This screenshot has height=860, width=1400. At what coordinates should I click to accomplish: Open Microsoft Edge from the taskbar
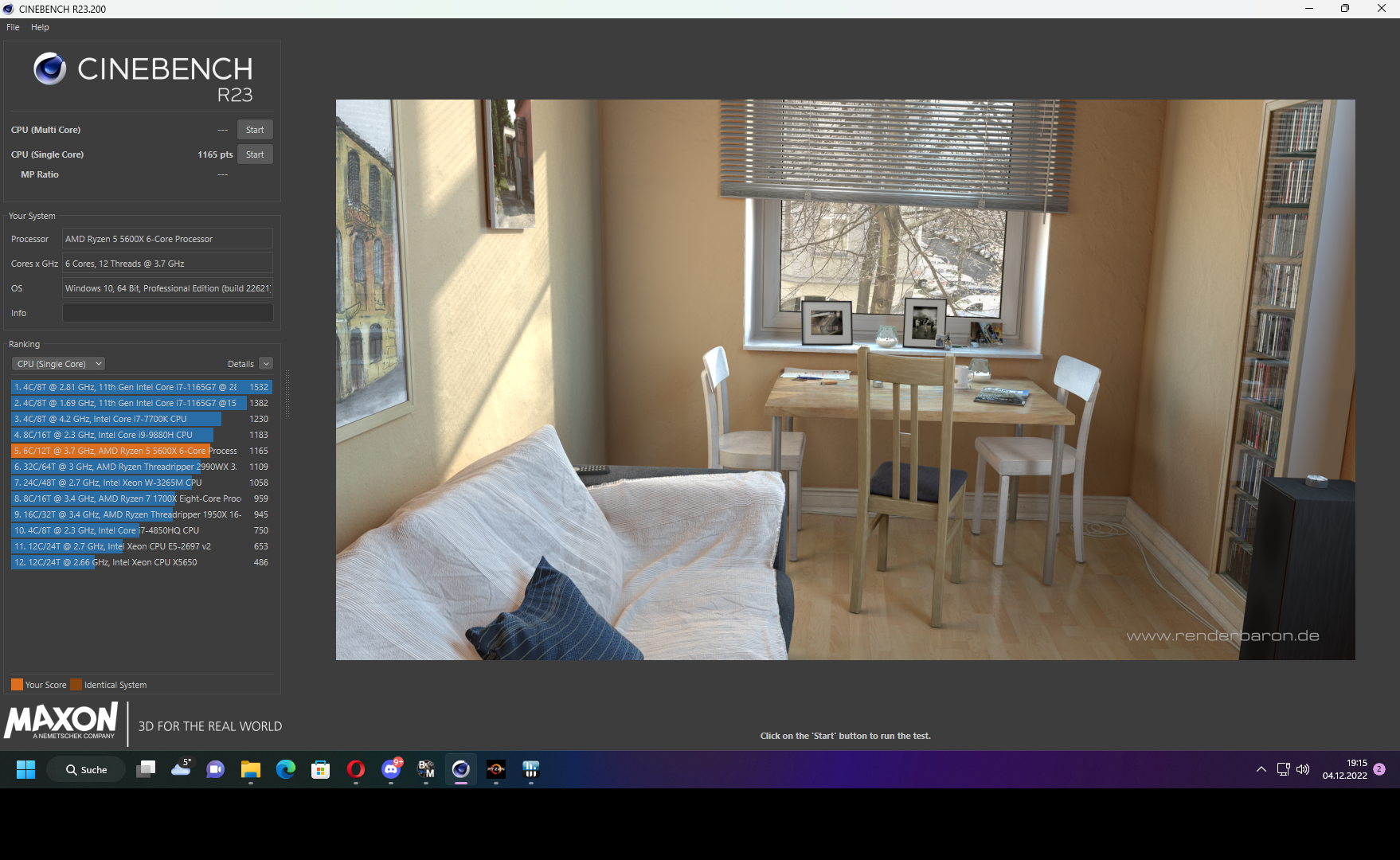click(x=286, y=769)
